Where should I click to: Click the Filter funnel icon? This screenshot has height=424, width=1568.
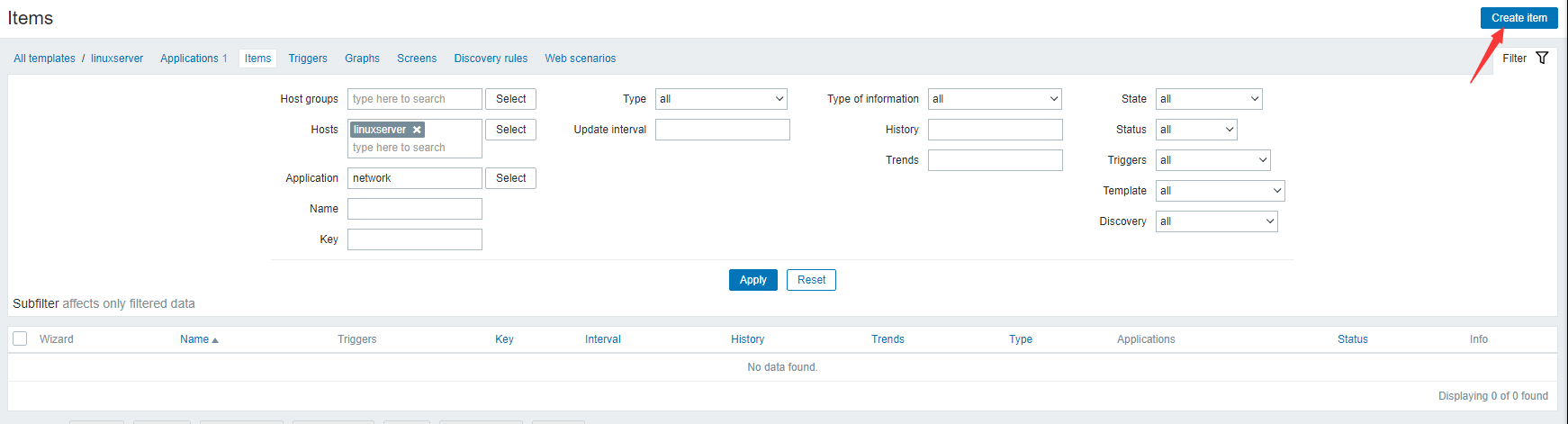1542,58
